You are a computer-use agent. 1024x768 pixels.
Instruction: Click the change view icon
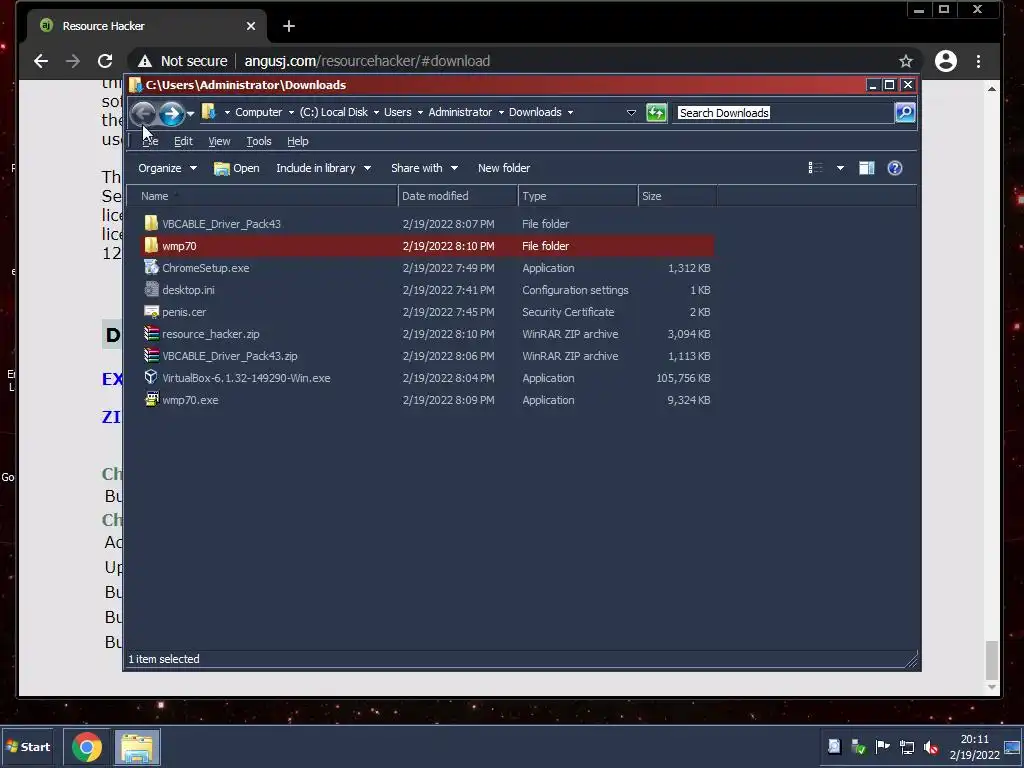(x=815, y=168)
